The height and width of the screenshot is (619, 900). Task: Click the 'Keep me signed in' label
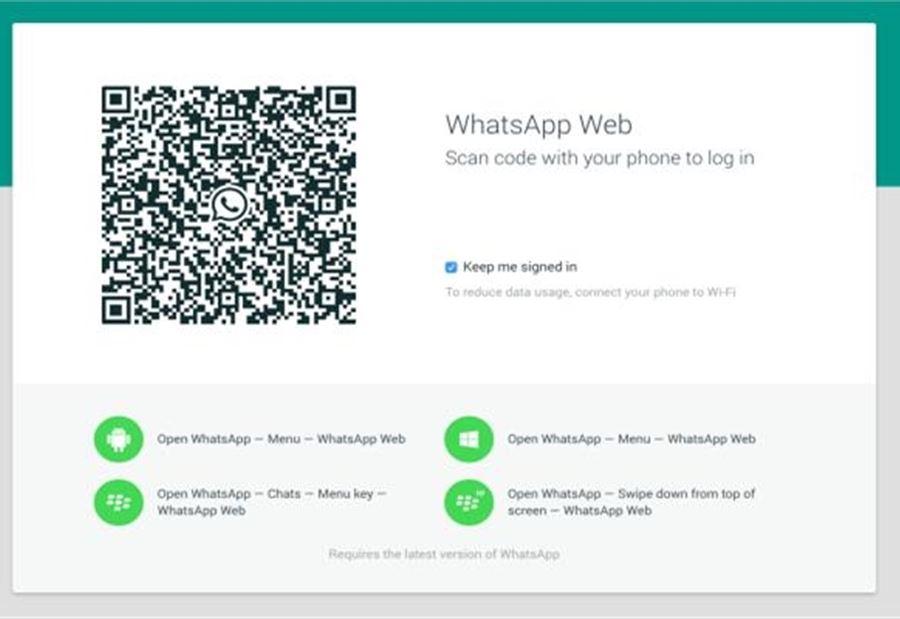519,267
